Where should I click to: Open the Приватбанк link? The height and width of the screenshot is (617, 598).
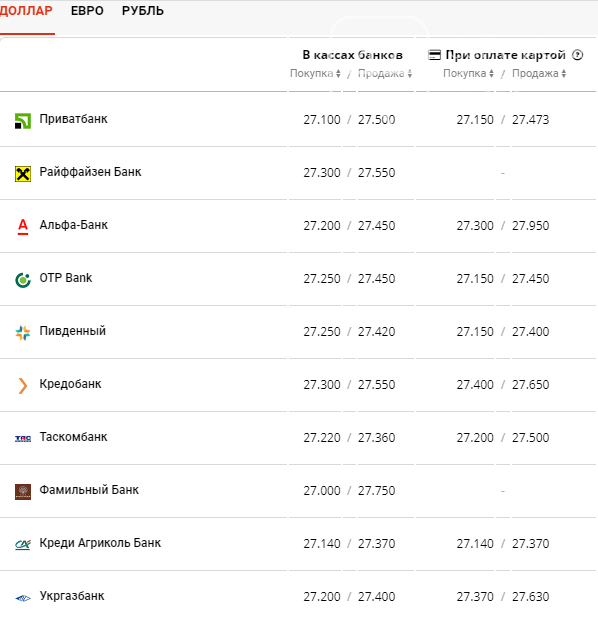(x=73, y=119)
